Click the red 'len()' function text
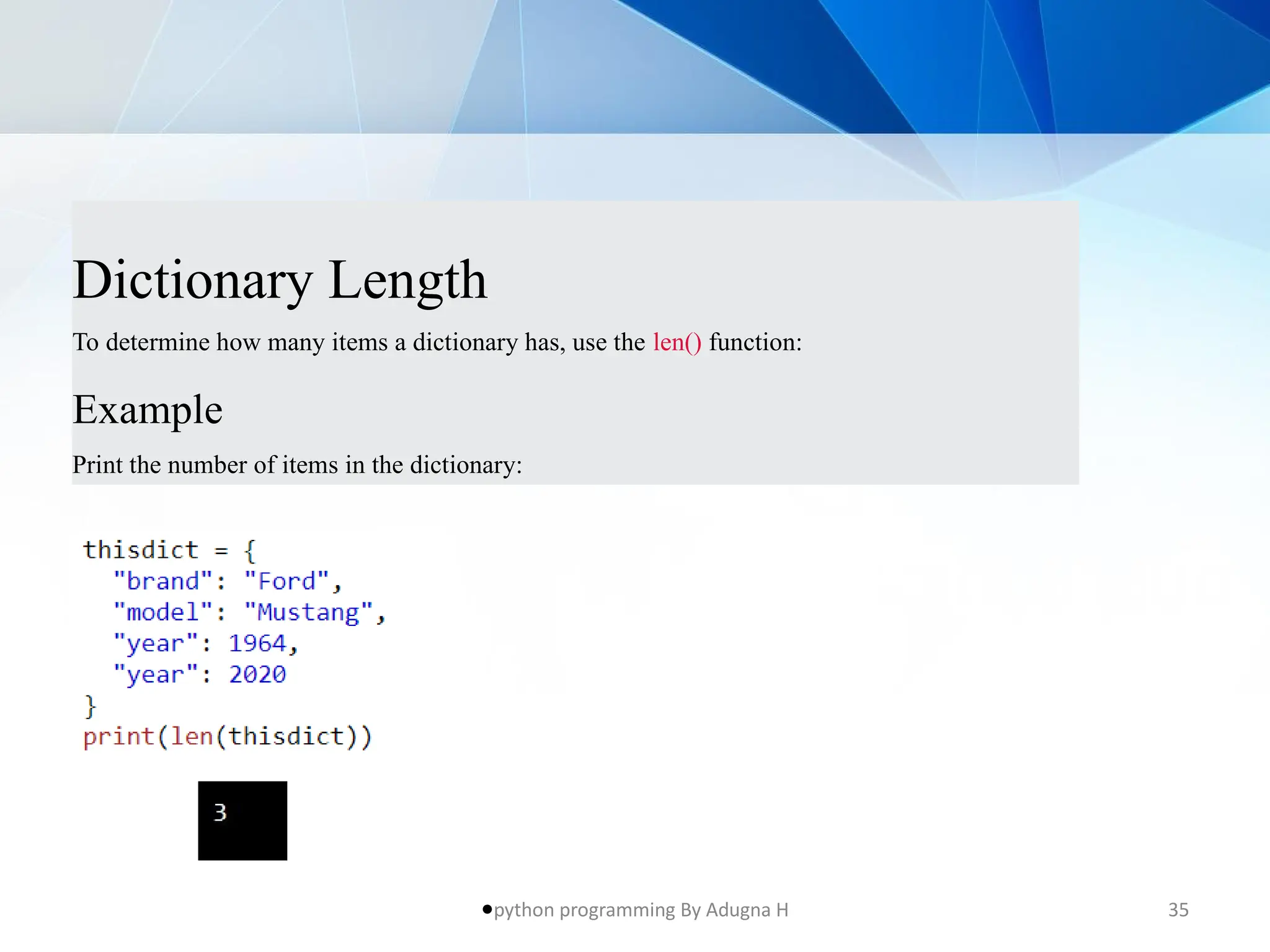Screen dimensions: 1270x952 click(x=677, y=342)
